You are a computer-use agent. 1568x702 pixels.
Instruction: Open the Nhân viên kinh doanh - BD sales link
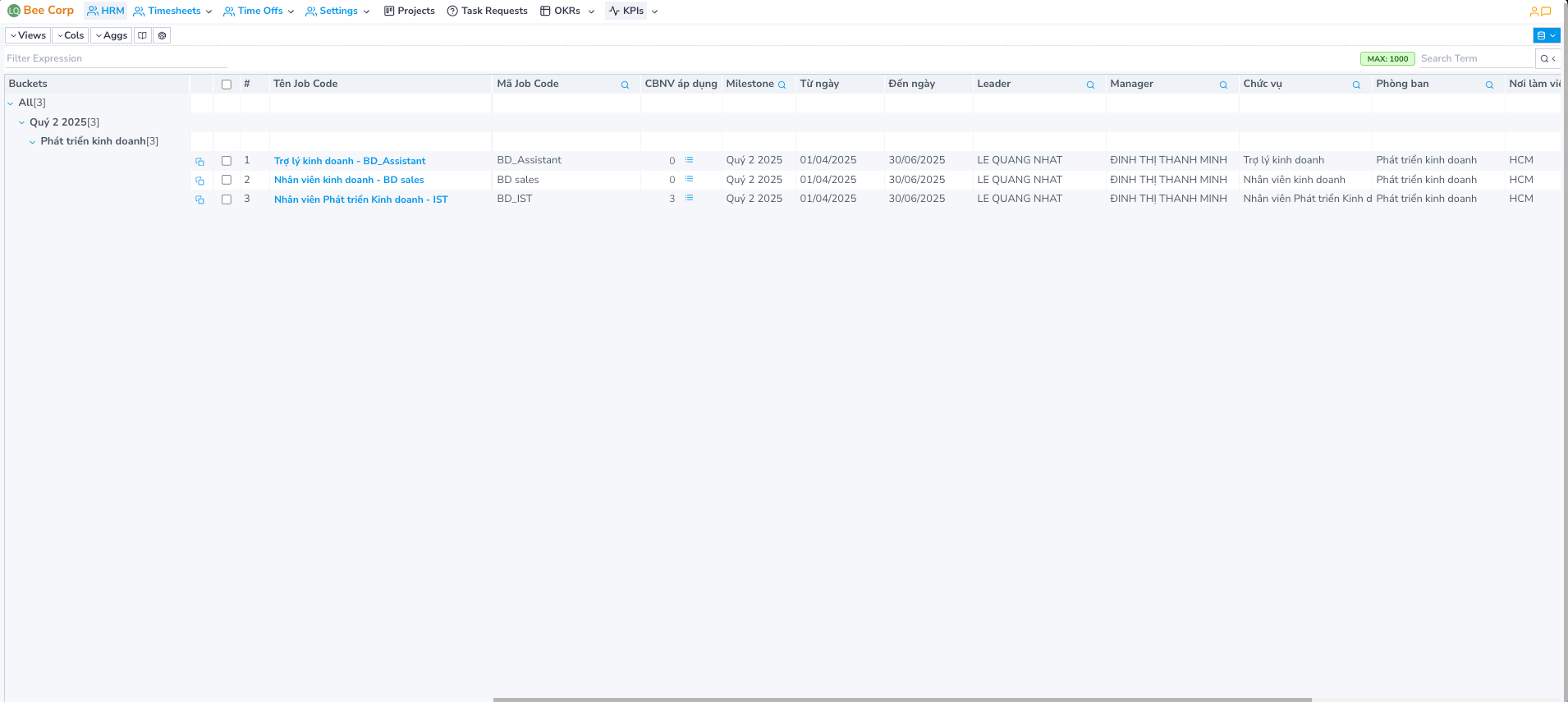[349, 180]
